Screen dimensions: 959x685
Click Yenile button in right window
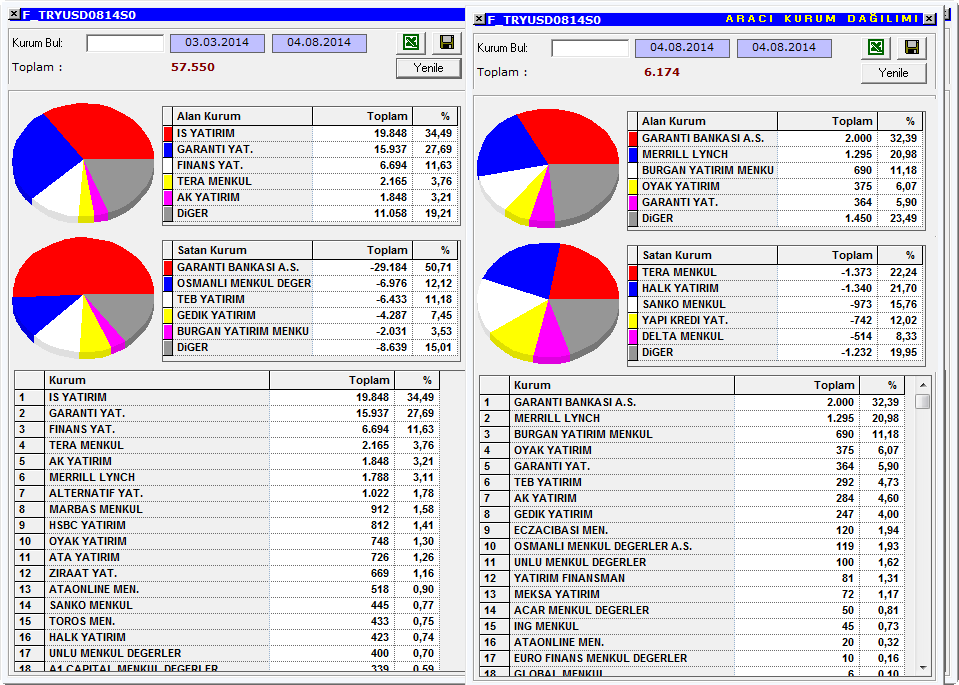893,73
